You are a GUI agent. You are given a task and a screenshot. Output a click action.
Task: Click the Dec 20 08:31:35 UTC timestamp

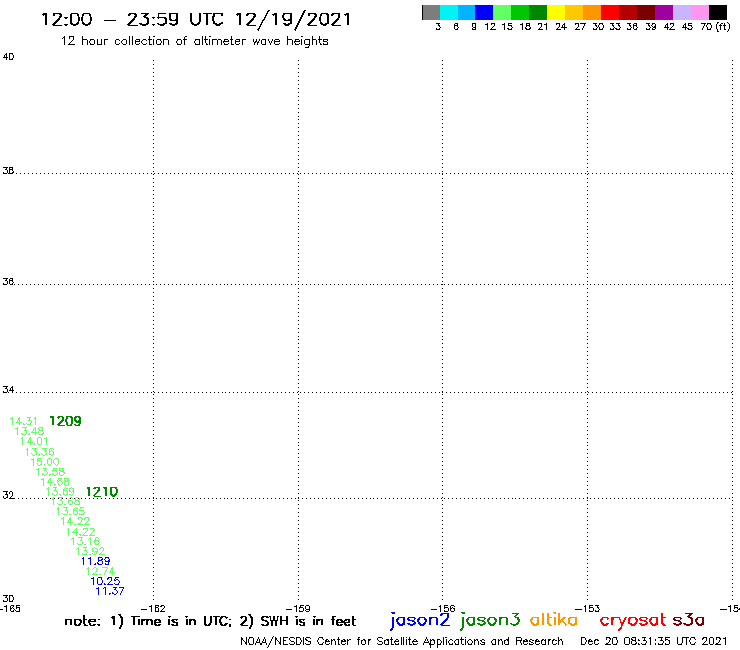[654, 641]
